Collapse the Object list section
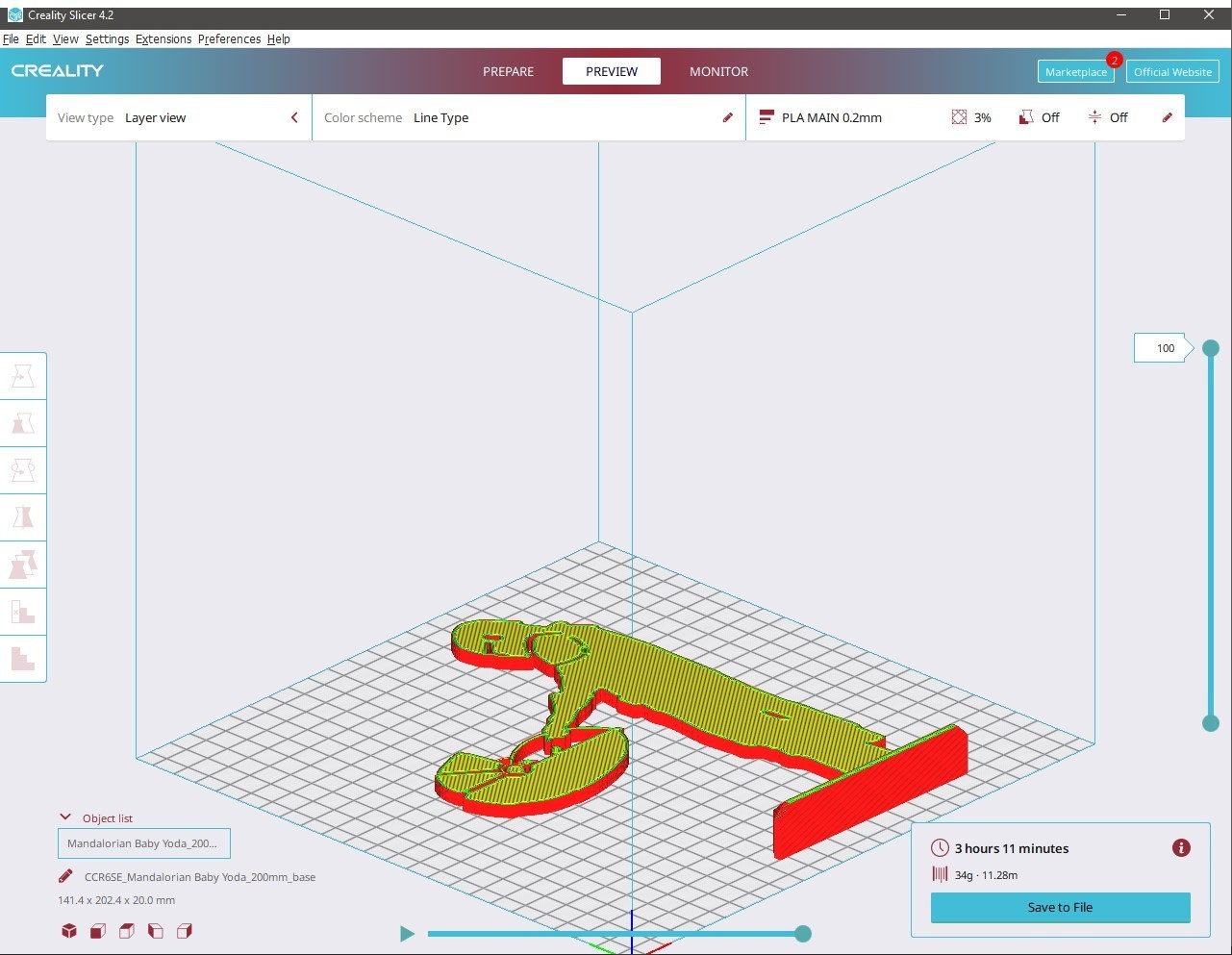 coord(65,817)
